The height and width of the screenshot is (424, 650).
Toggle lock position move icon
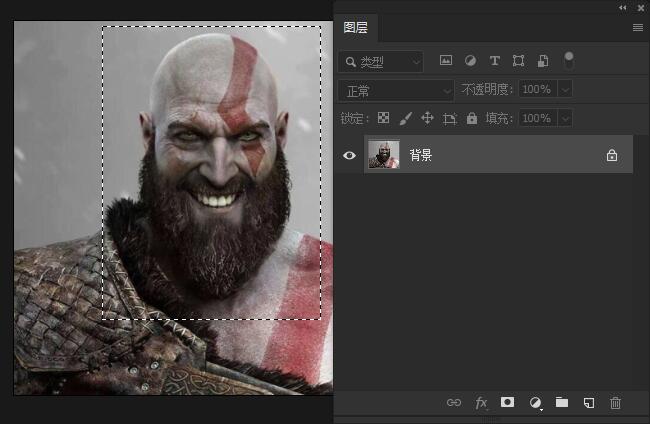(427, 118)
